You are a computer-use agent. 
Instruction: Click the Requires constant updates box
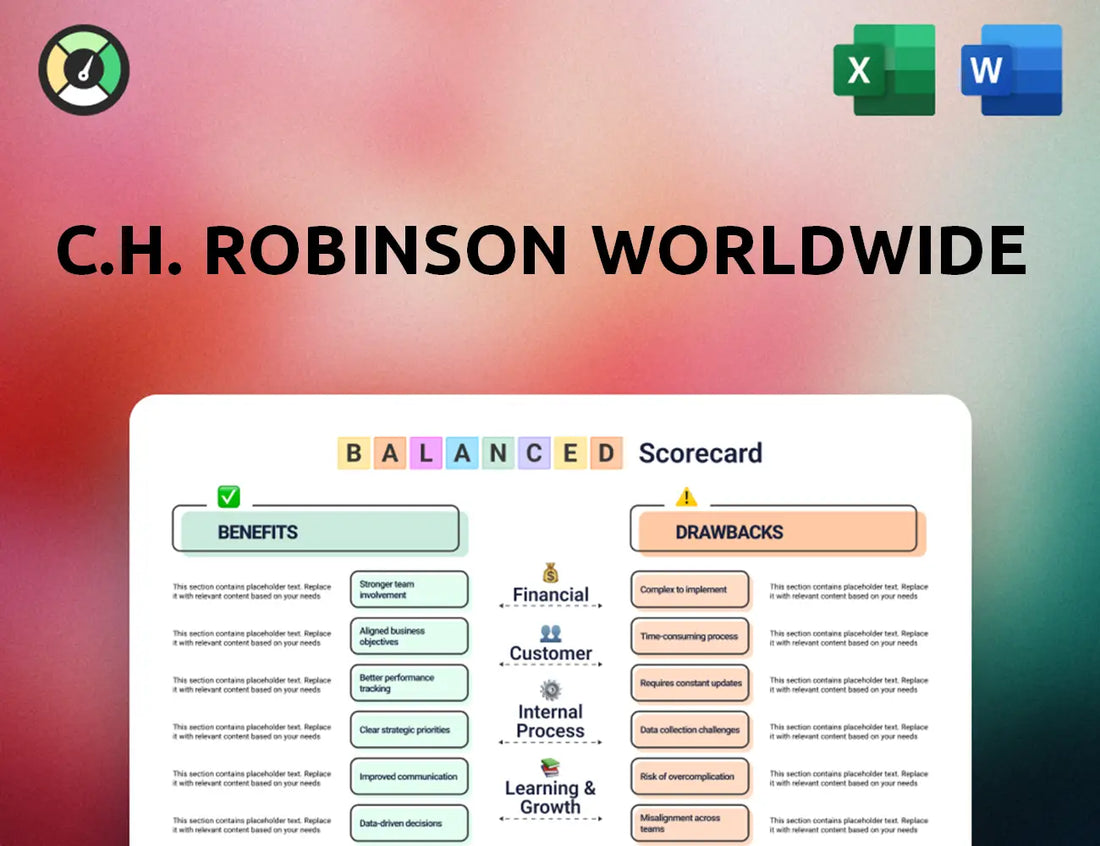coord(690,683)
